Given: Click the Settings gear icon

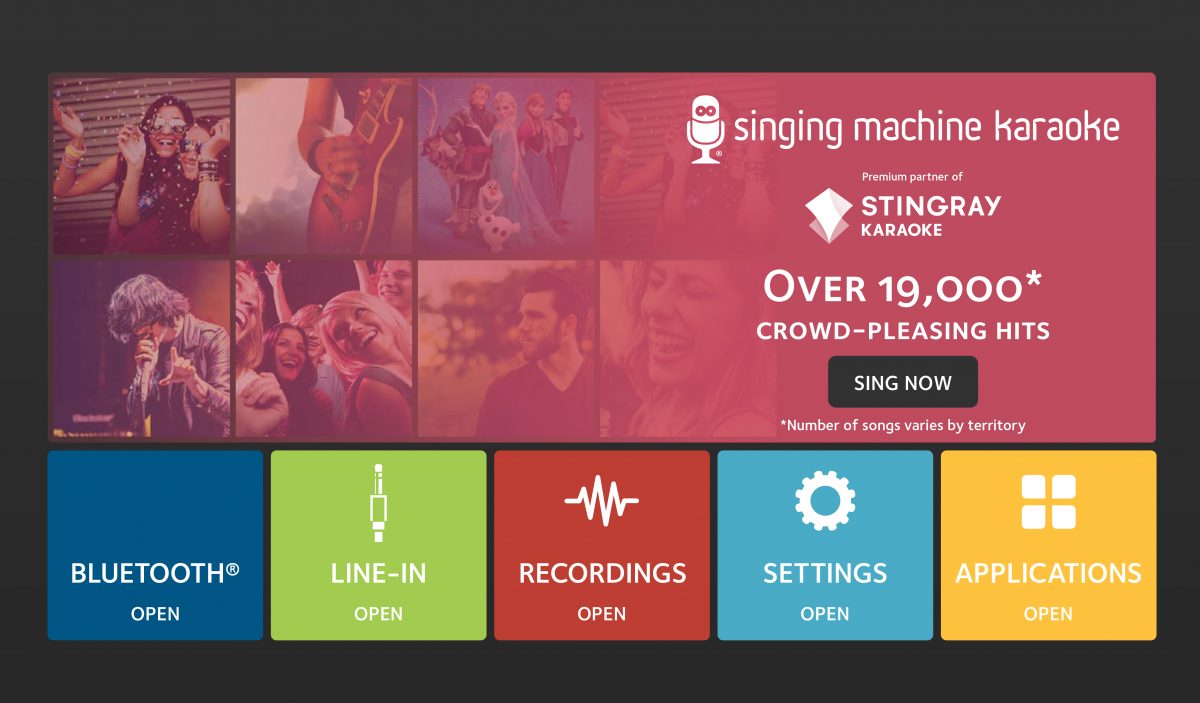Looking at the screenshot, I should point(825,501).
